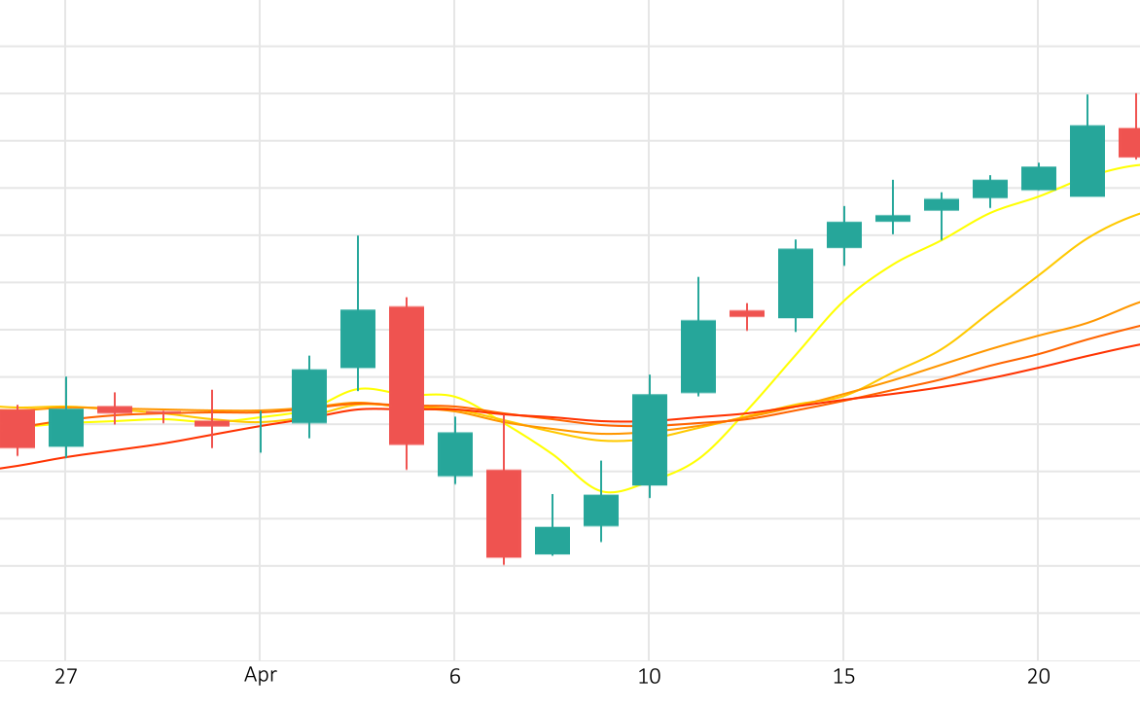The height and width of the screenshot is (710, 1140).
Task: Click the "20" date axis label
Action: [1038, 677]
